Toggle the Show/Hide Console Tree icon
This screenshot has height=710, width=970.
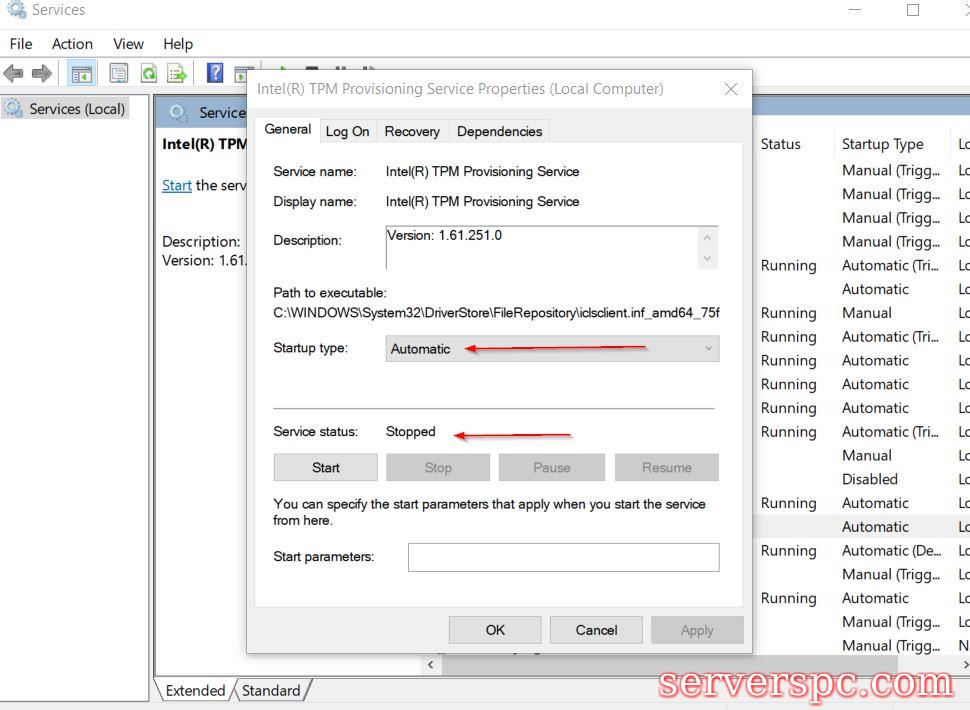pyautogui.click(x=81, y=73)
